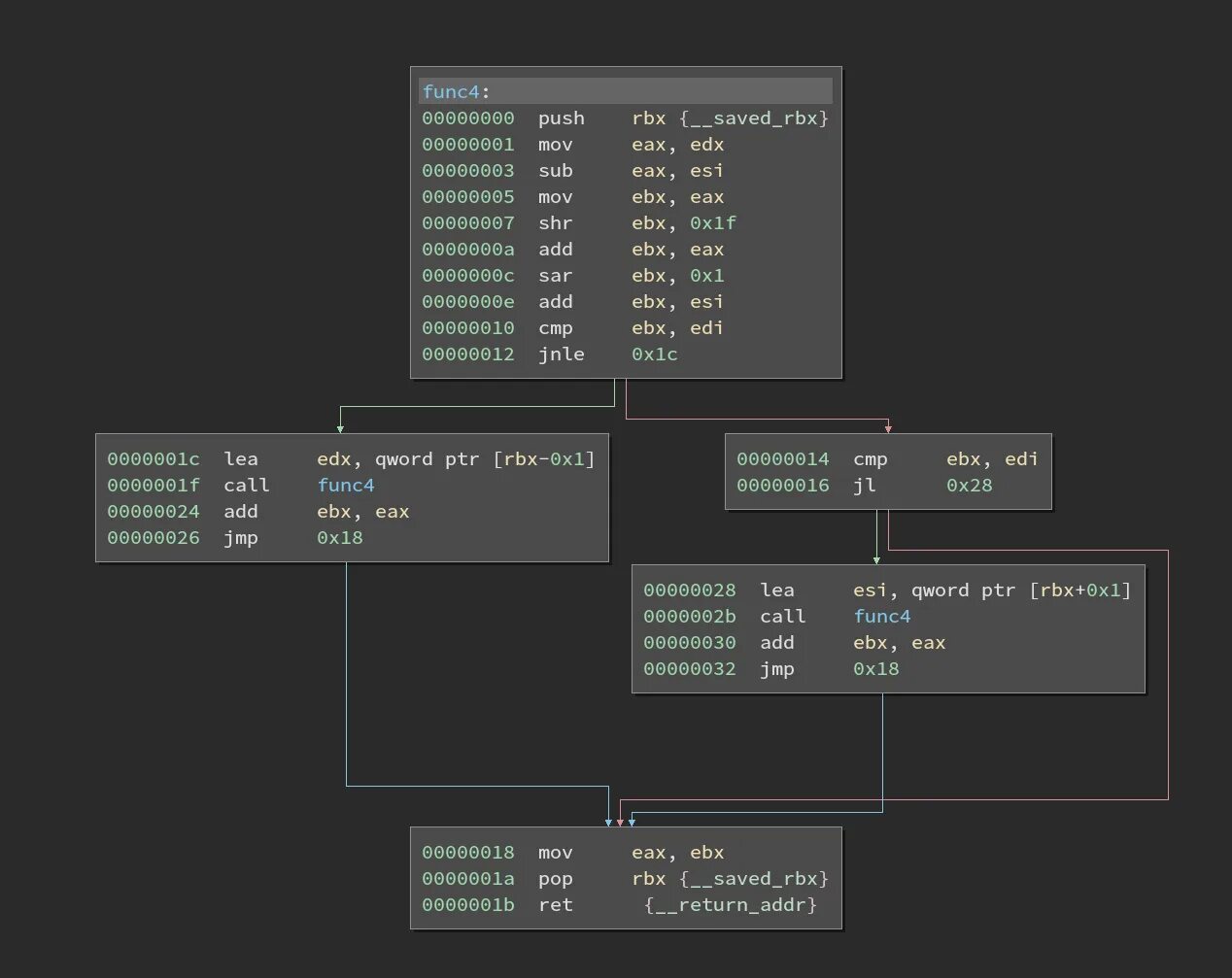The image size is (1232, 978).
Task: Click the call func4 target at address 0000001f
Action: click(x=346, y=485)
